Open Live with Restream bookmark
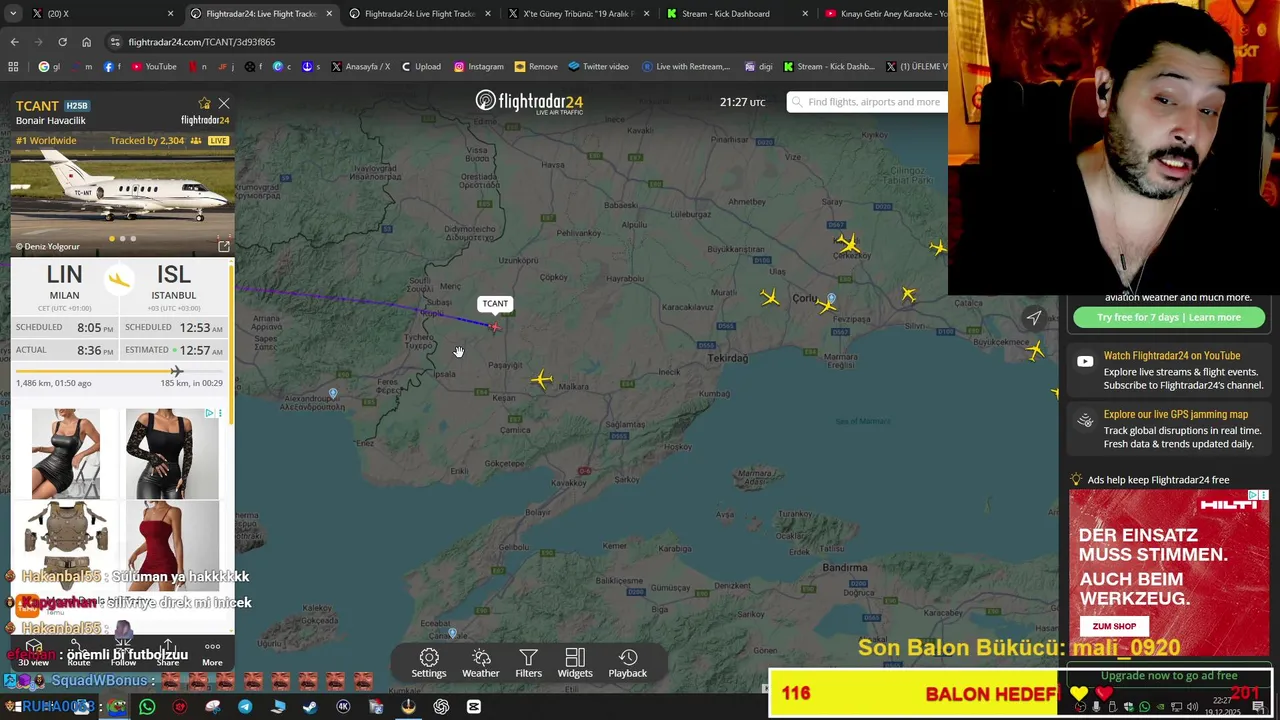1280x720 pixels. coord(686,67)
